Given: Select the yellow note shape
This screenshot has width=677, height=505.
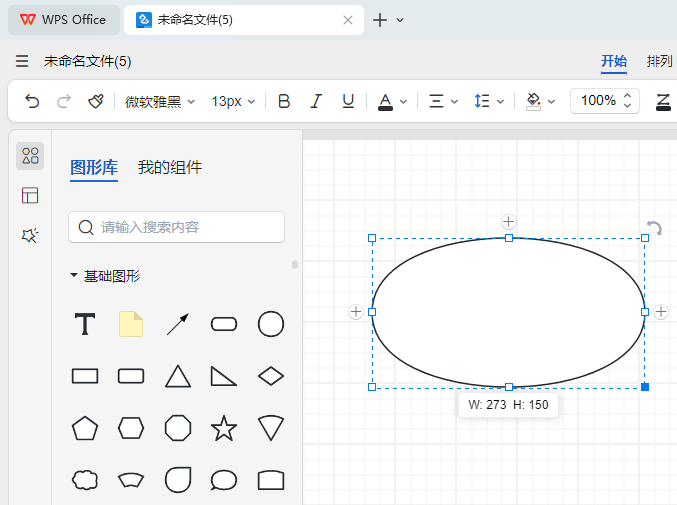Looking at the screenshot, I should tap(131, 324).
